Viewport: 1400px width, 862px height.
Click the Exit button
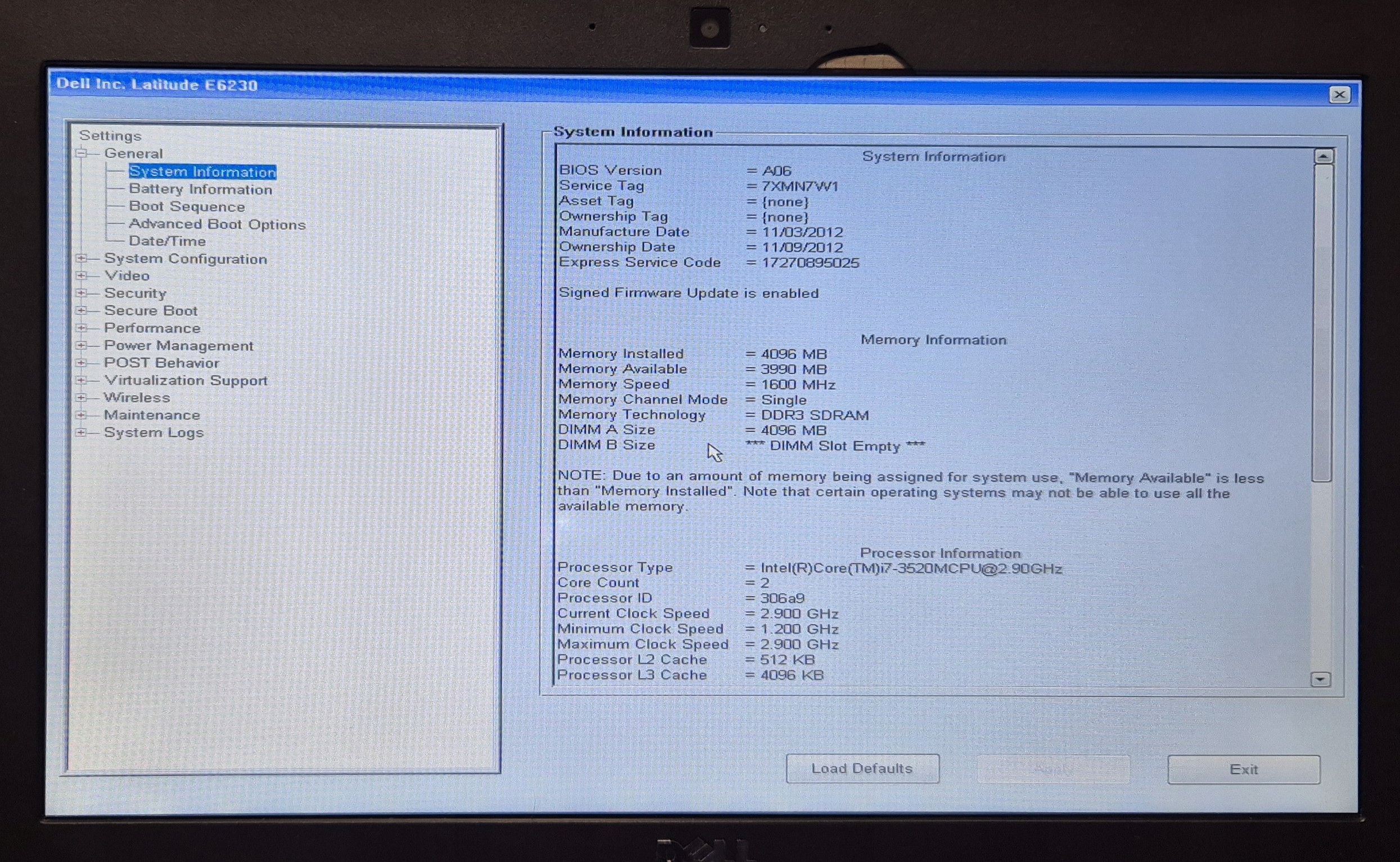tap(1243, 770)
